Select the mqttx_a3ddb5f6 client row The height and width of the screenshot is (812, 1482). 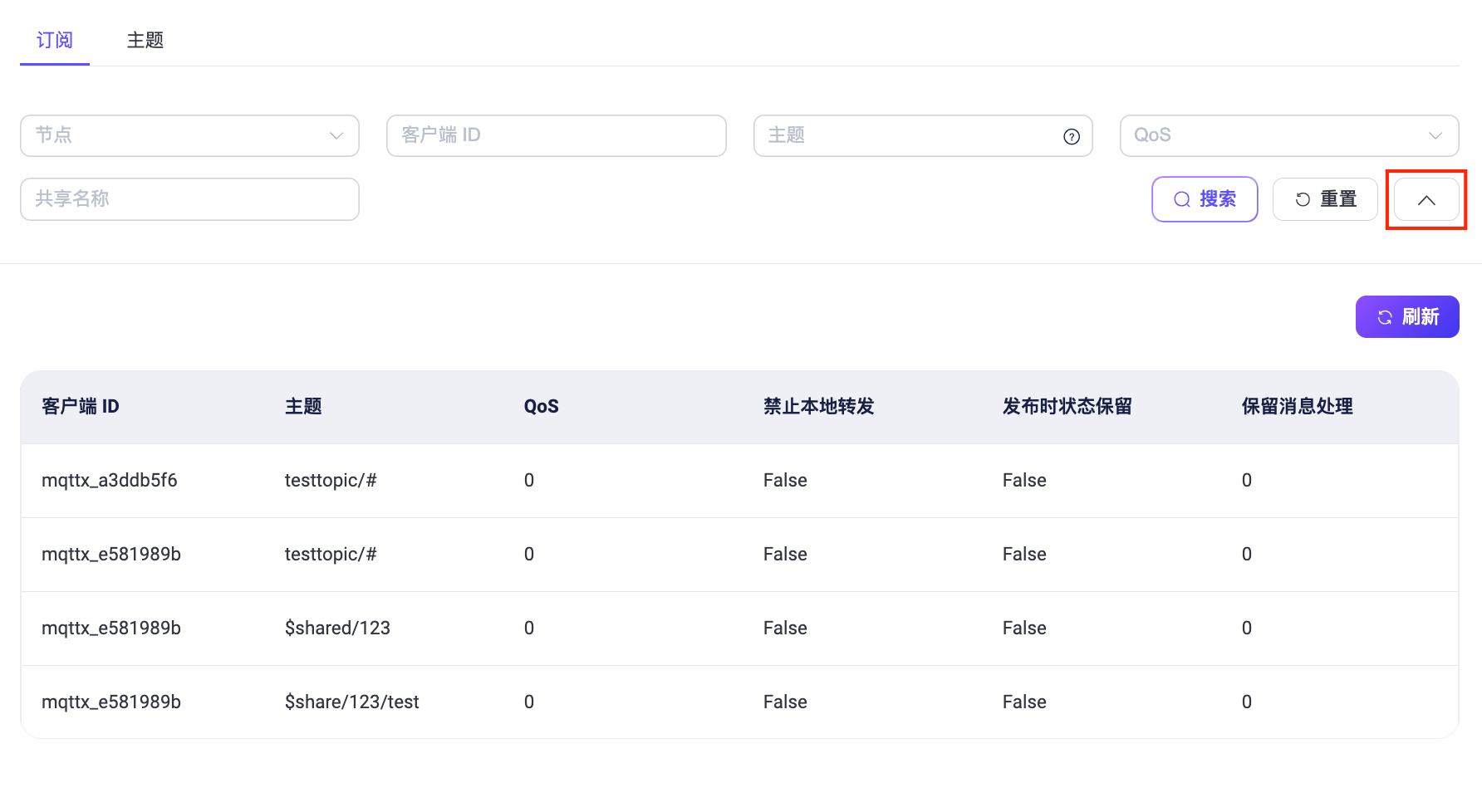coord(110,481)
